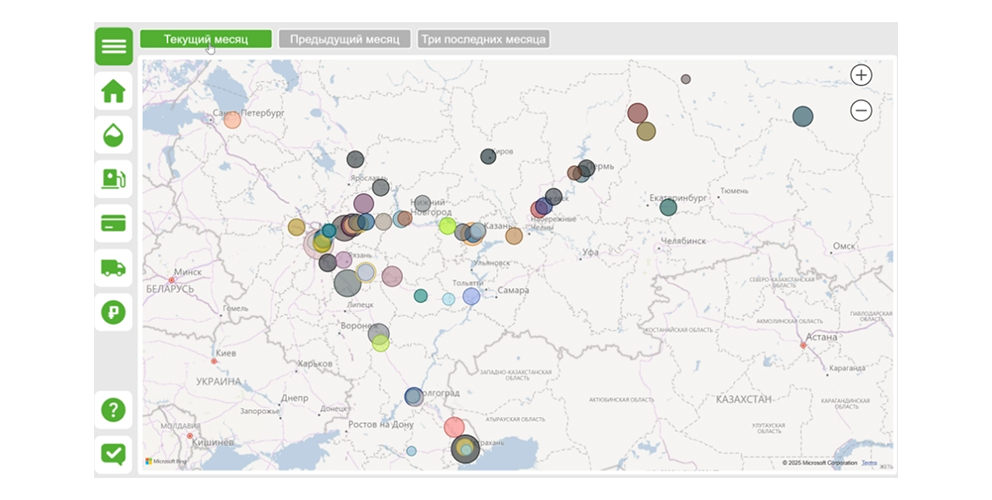Select the teal bubble near Екатеринбург
The width and height of the screenshot is (992, 500).
click(x=668, y=207)
